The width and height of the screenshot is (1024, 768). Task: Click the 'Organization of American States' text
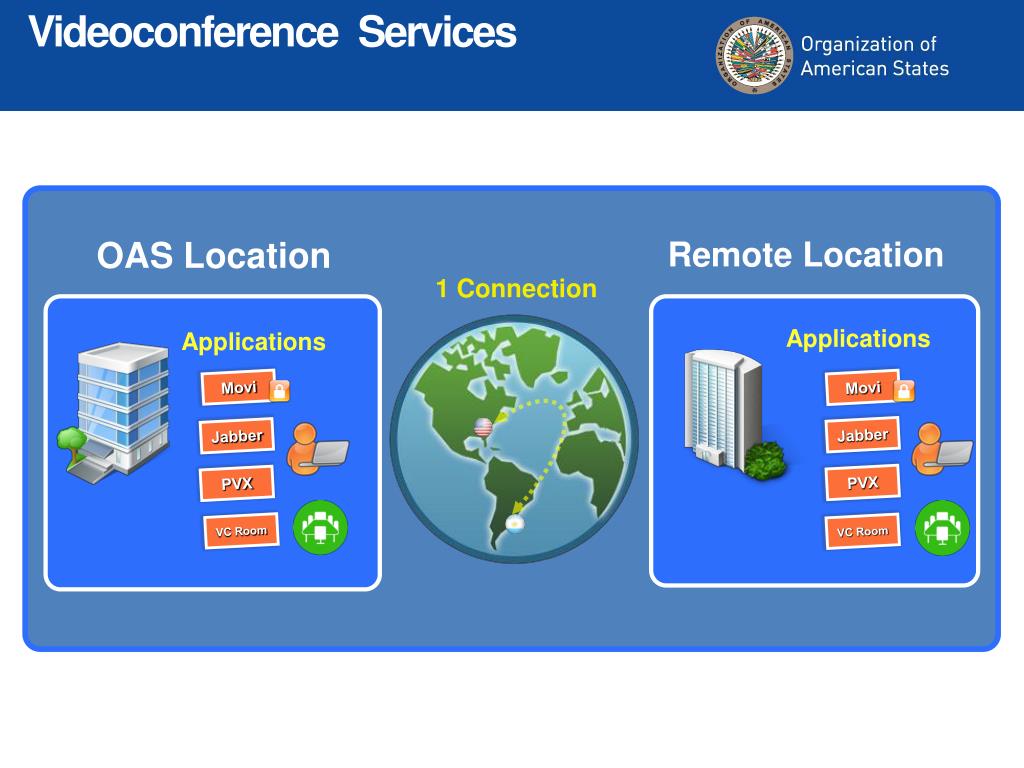point(874,56)
